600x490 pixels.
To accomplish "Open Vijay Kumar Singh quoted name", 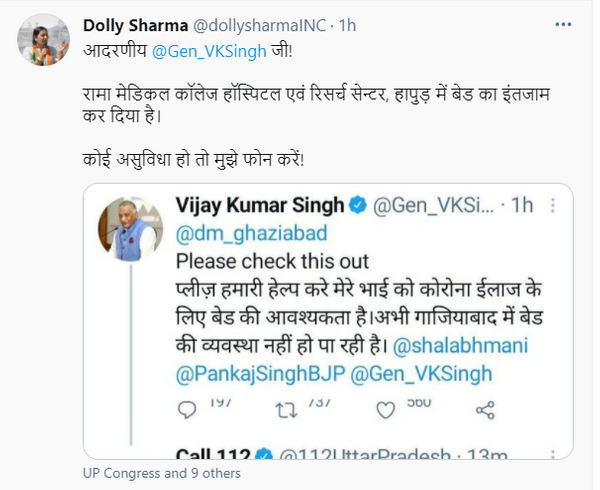I will [259, 207].
